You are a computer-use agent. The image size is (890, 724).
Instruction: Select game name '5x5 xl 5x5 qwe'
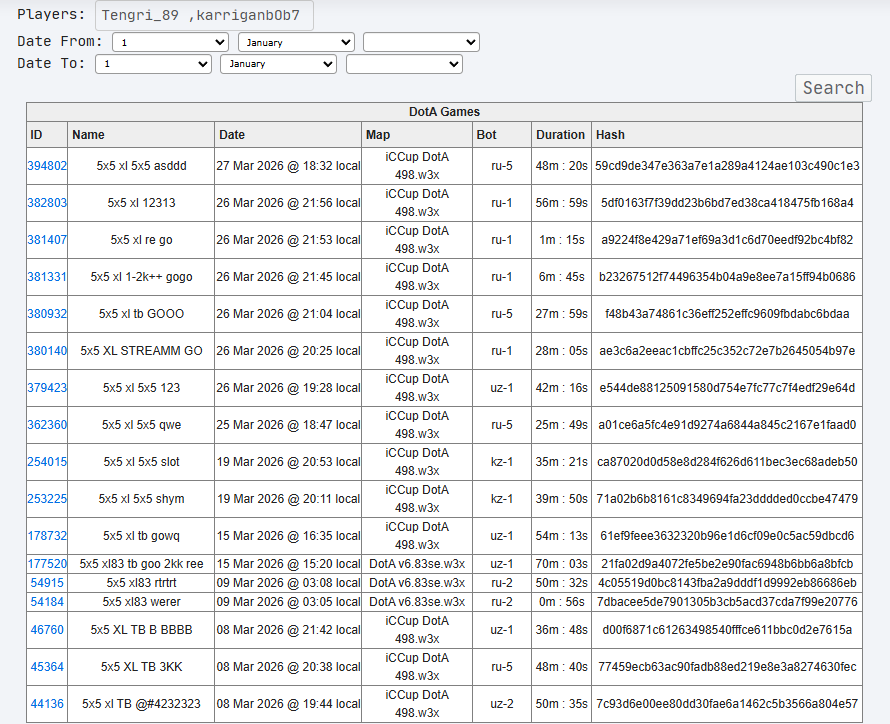tap(141, 425)
